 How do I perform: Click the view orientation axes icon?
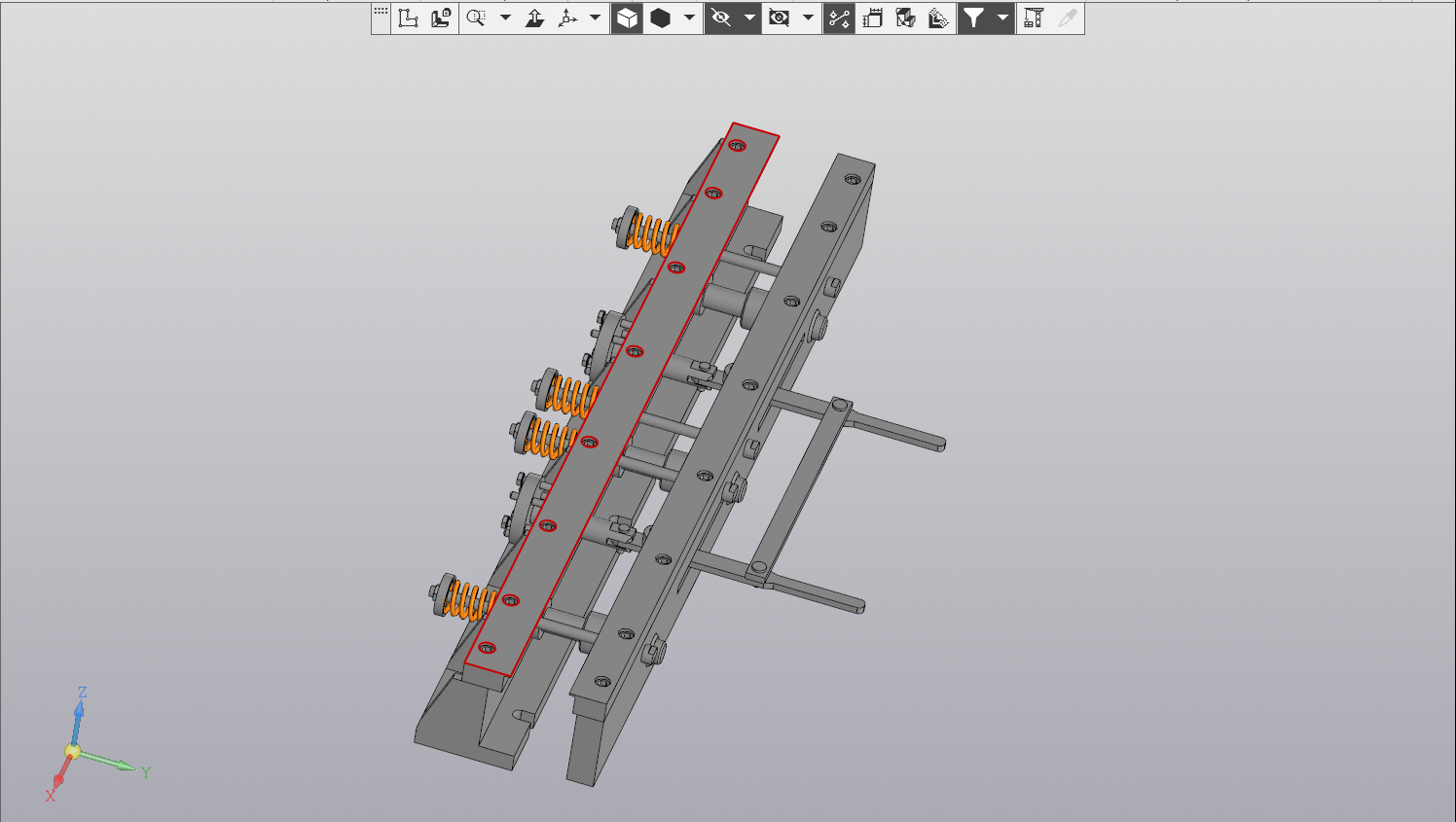tap(567, 18)
